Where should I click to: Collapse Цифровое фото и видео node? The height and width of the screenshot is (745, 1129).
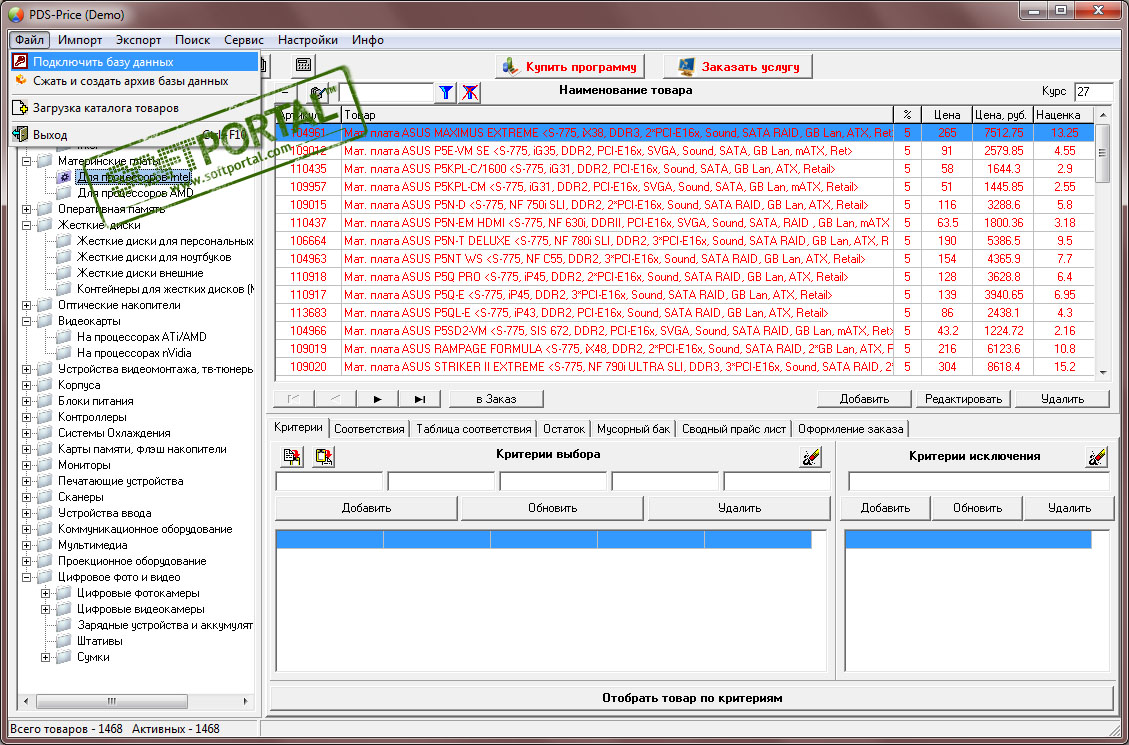coord(27,577)
